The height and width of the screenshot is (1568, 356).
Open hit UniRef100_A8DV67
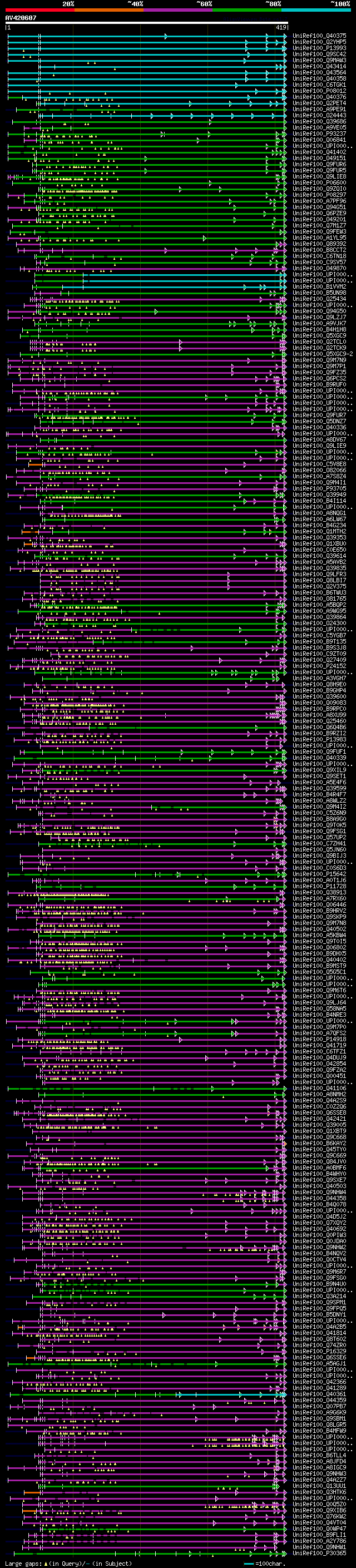319,439
